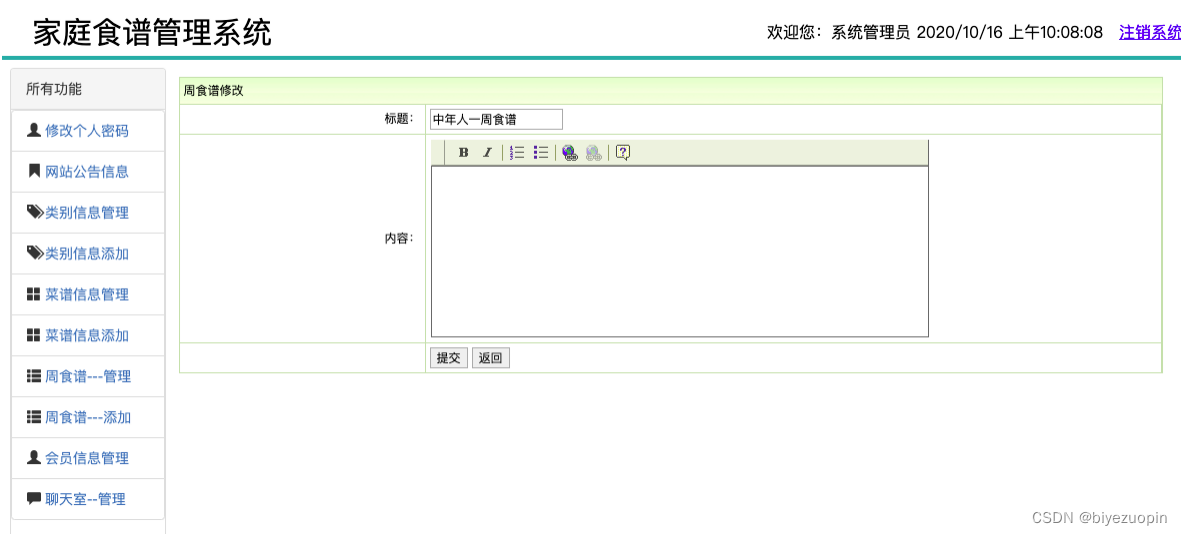The image size is (1182, 535).
Task: Click inside the 内容 rich text area
Action: 680,252
